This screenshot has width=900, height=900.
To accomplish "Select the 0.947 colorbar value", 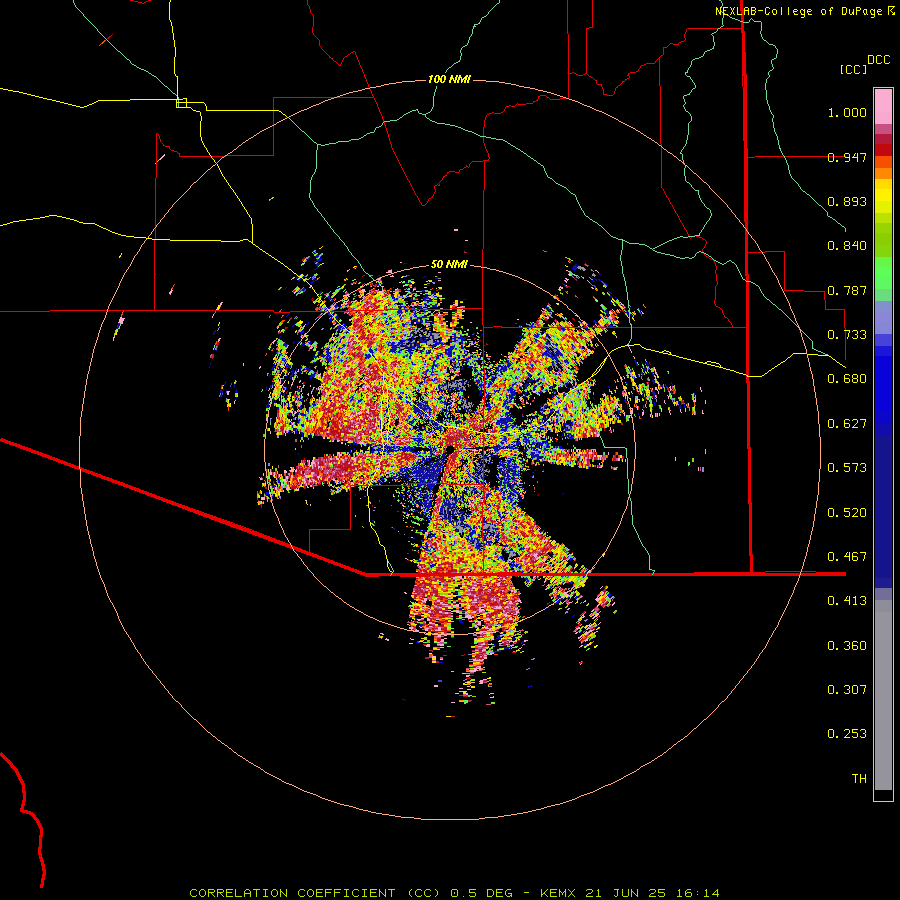I will click(x=847, y=157).
